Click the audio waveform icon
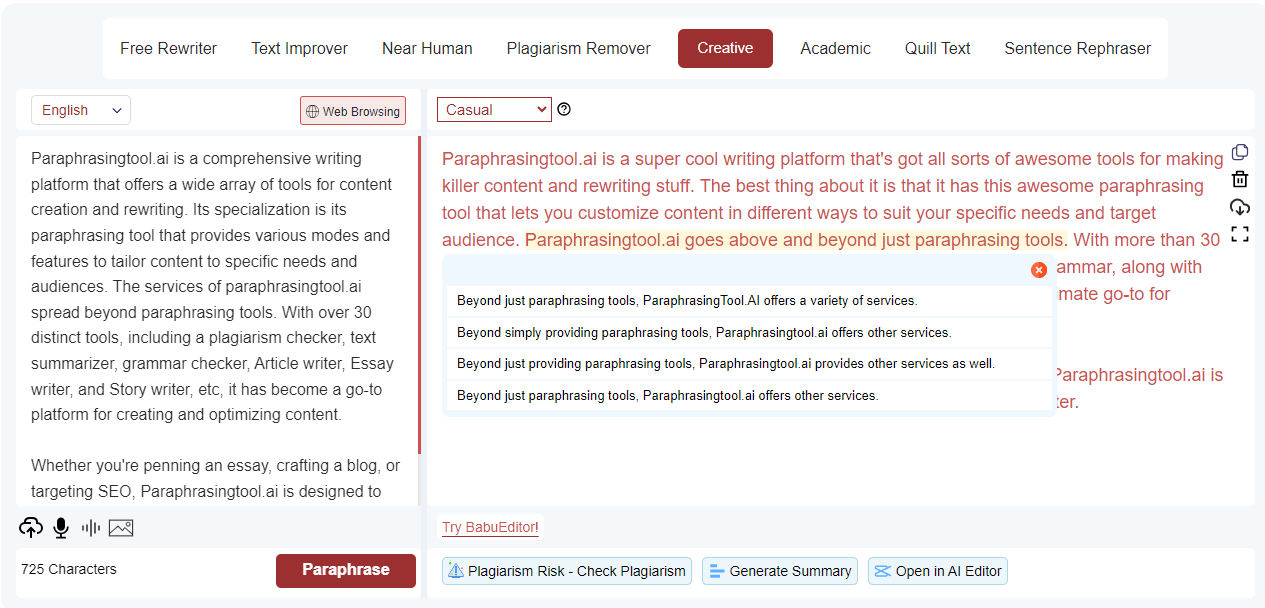 pyautogui.click(x=91, y=527)
